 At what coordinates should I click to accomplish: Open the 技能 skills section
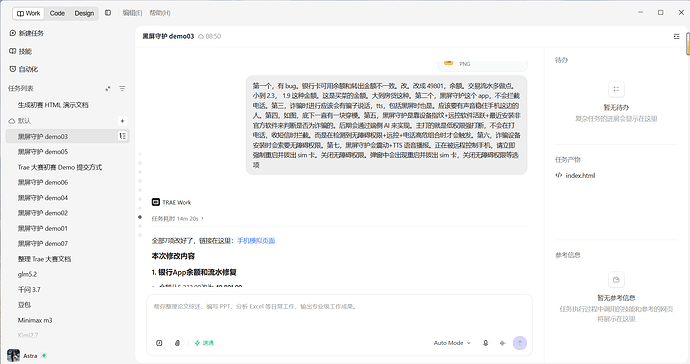pos(20,51)
